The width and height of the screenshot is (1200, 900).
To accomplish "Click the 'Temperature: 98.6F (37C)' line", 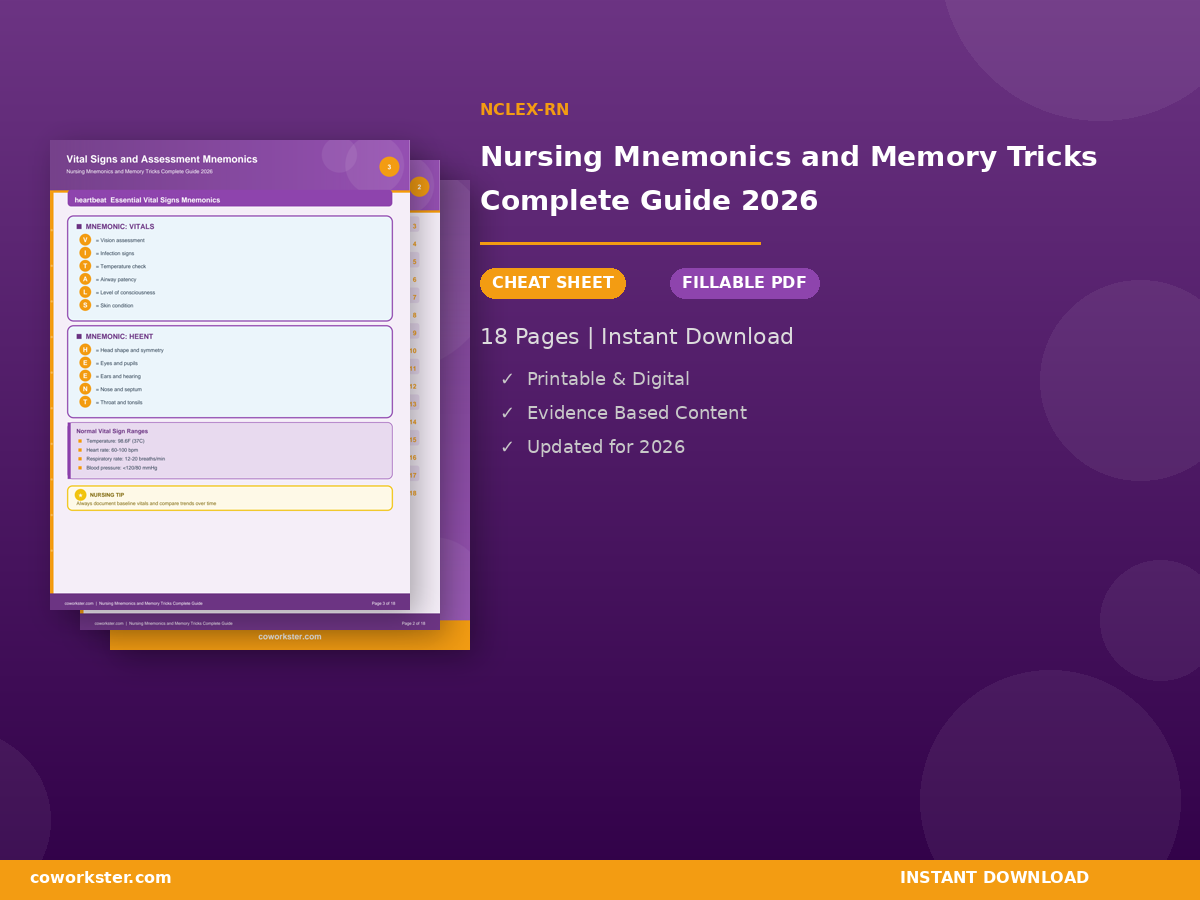I will (x=115, y=441).
